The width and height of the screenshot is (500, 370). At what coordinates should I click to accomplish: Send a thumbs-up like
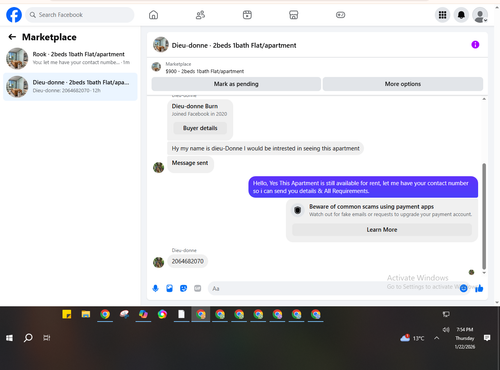[x=479, y=288]
